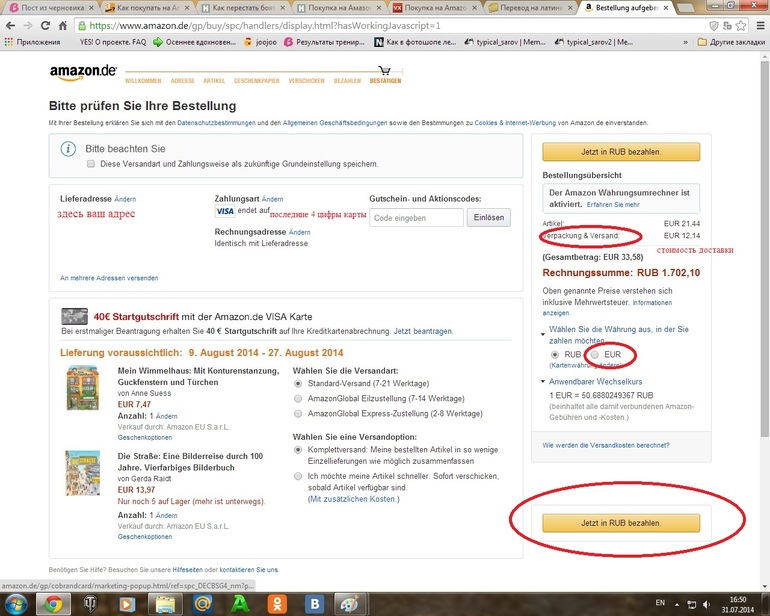Open Google Chrome from the taskbar
Image resolution: width=770 pixels, height=616 pixels.
pos(54,604)
